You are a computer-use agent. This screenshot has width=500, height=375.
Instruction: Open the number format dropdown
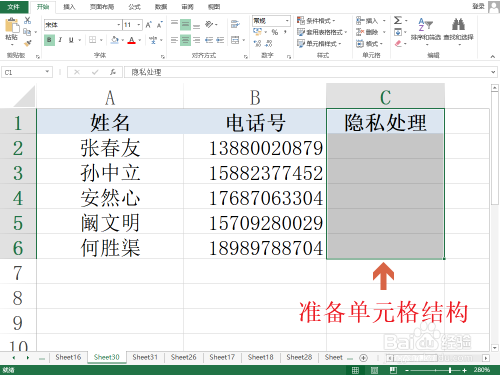point(287,21)
